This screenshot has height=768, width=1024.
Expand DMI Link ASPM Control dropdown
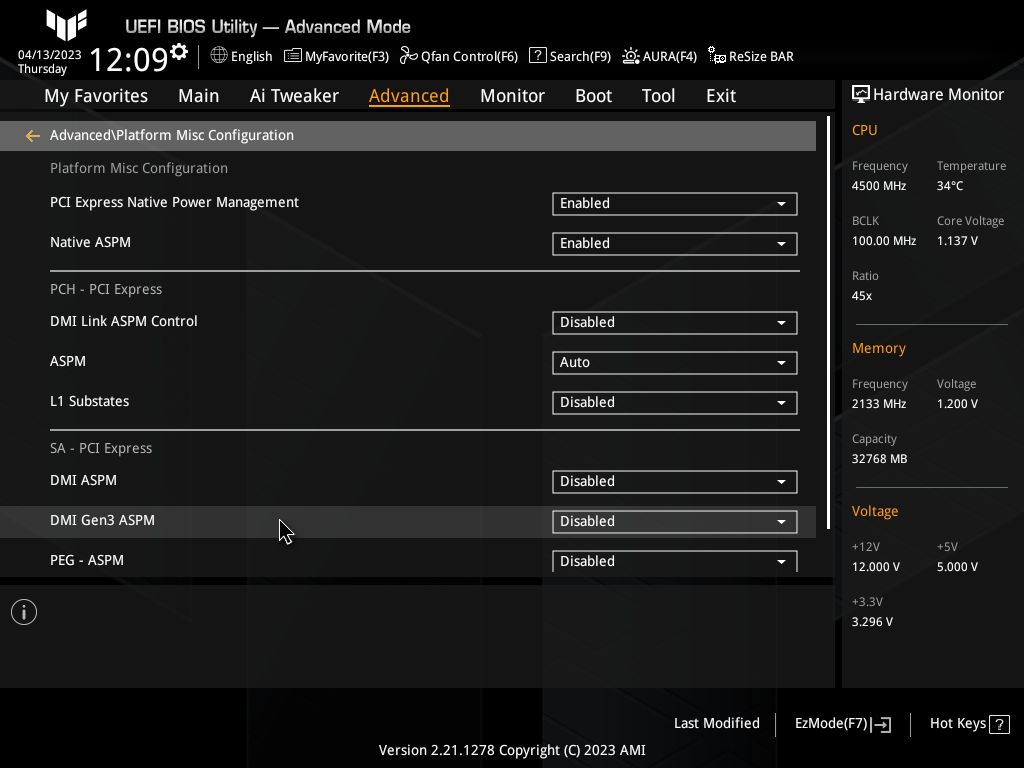pyautogui.click(x=675, y=323)
